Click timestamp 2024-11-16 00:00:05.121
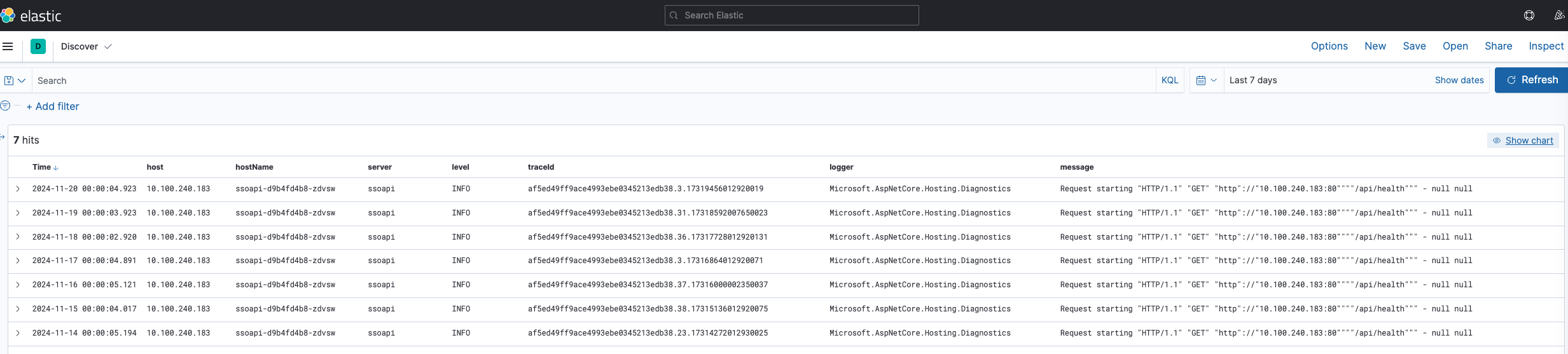The width and height of the screenshot is (1568, 354). click(85, 285)
